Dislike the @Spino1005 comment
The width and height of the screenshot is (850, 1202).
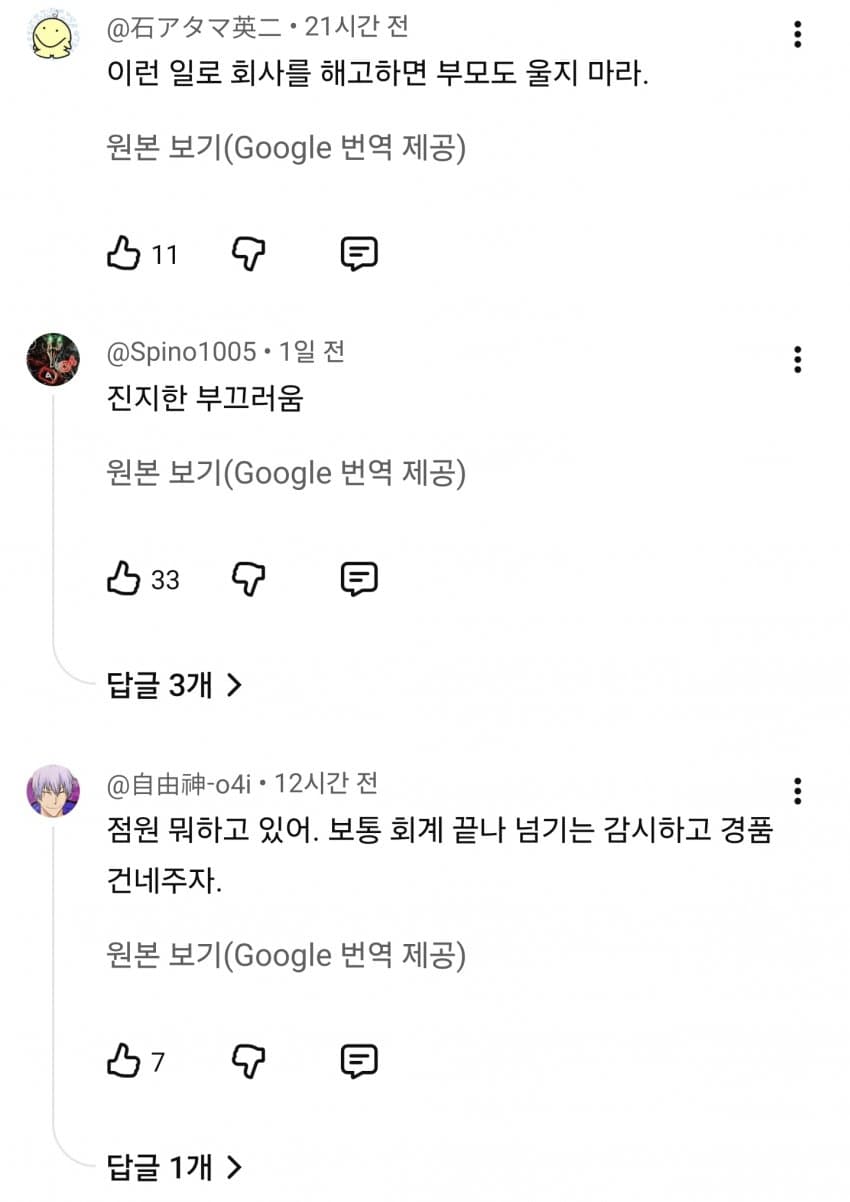tap(249, 579)
